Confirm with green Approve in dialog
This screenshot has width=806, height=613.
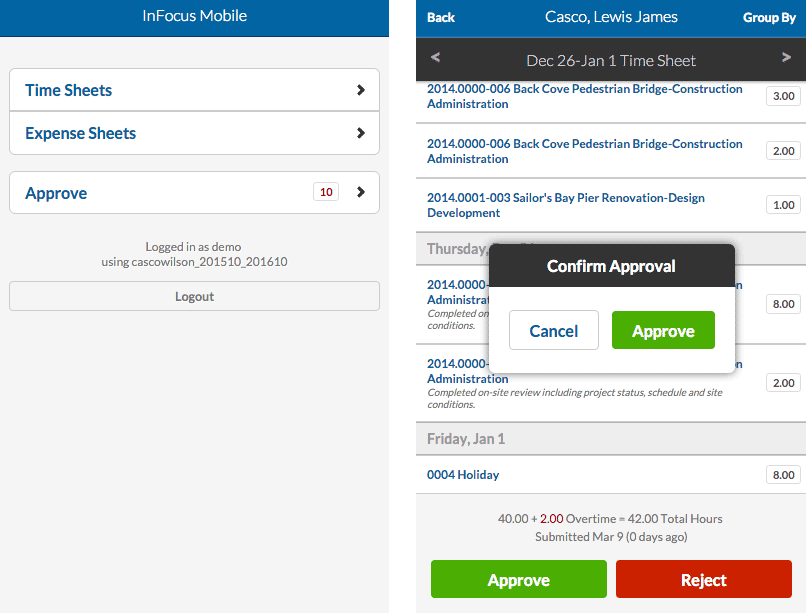coord(663,330)
